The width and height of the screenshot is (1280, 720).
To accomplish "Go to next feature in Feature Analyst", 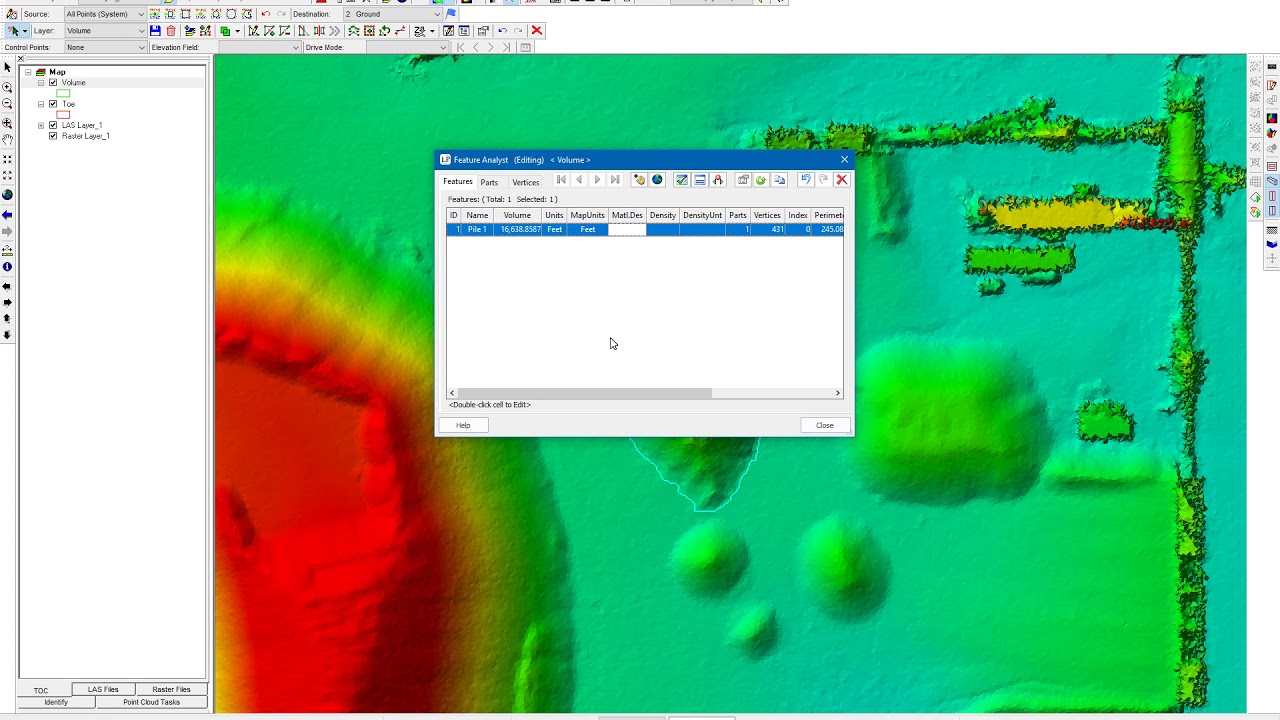I will tap(597, 180).
